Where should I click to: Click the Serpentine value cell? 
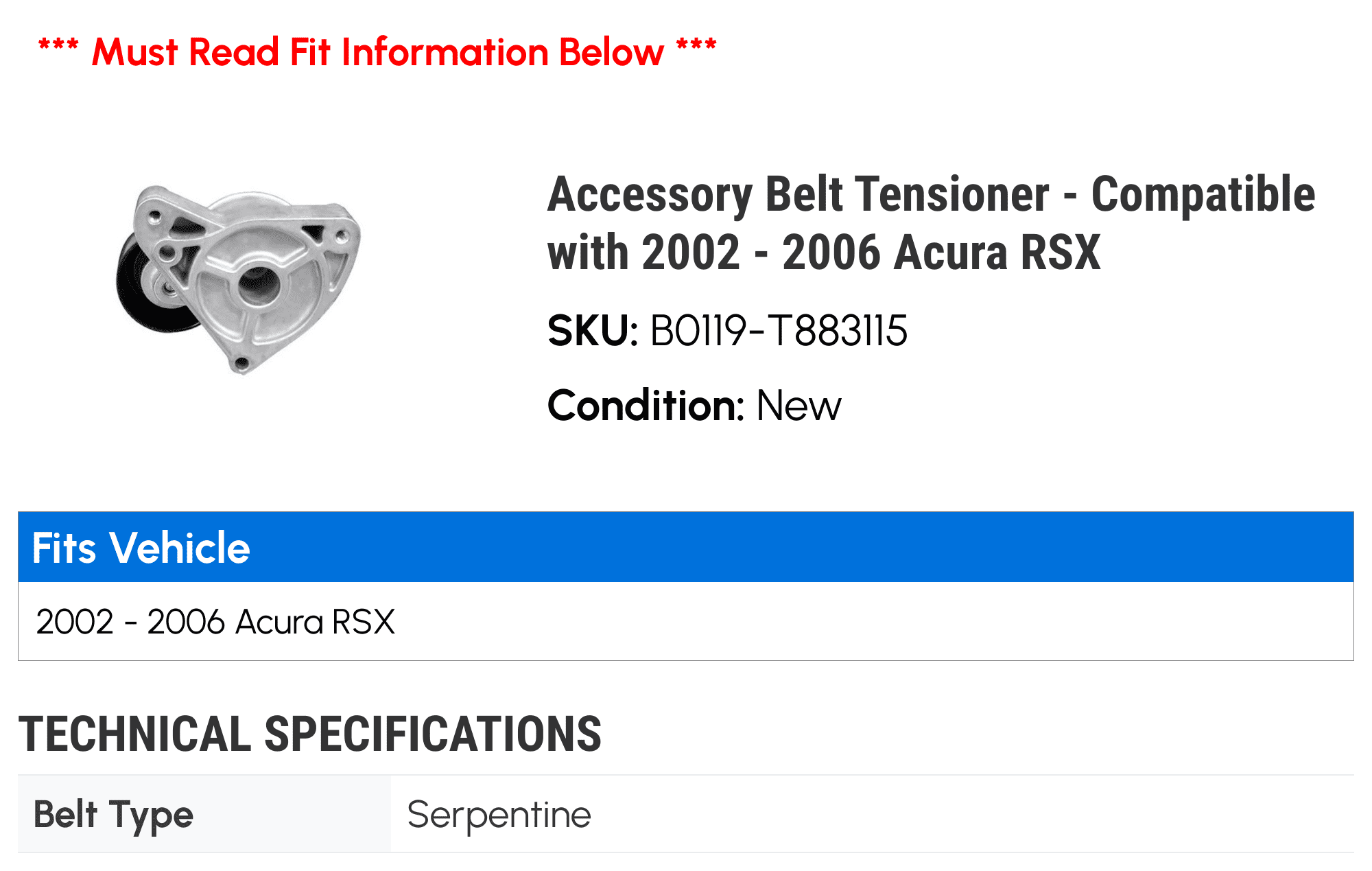[x=873, y=815]
